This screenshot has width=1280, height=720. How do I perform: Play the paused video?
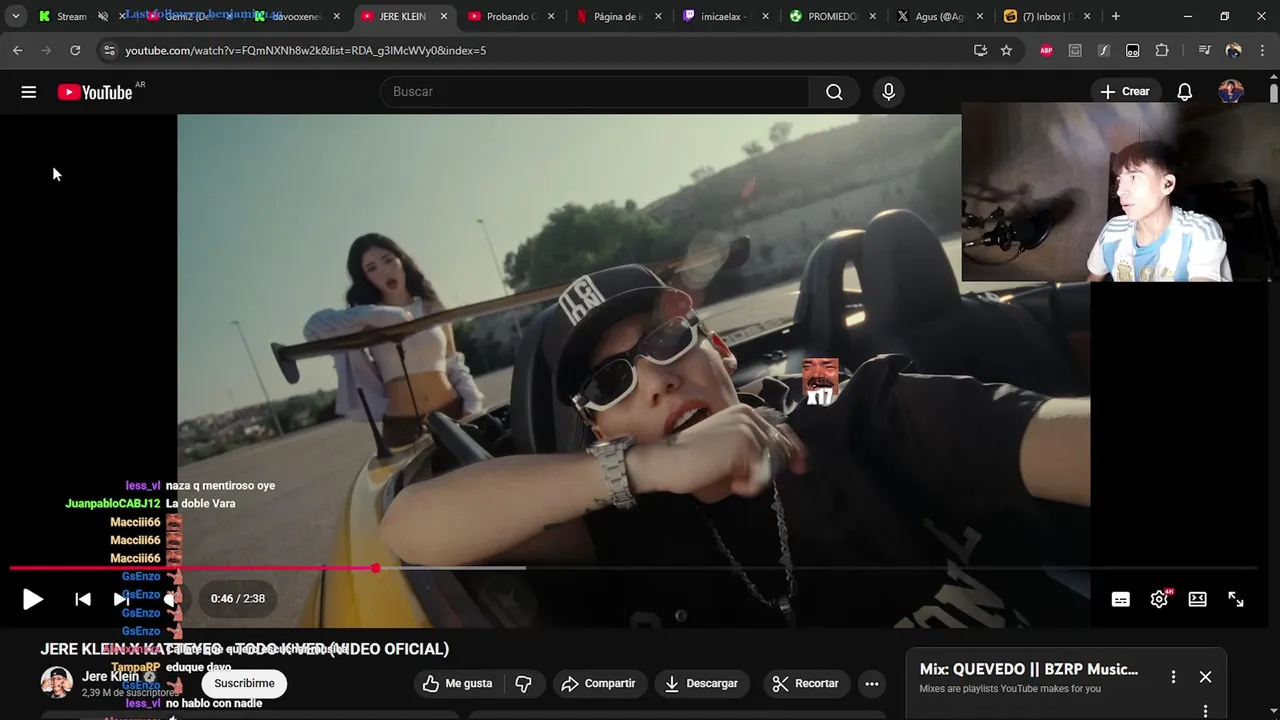[33, 599]
